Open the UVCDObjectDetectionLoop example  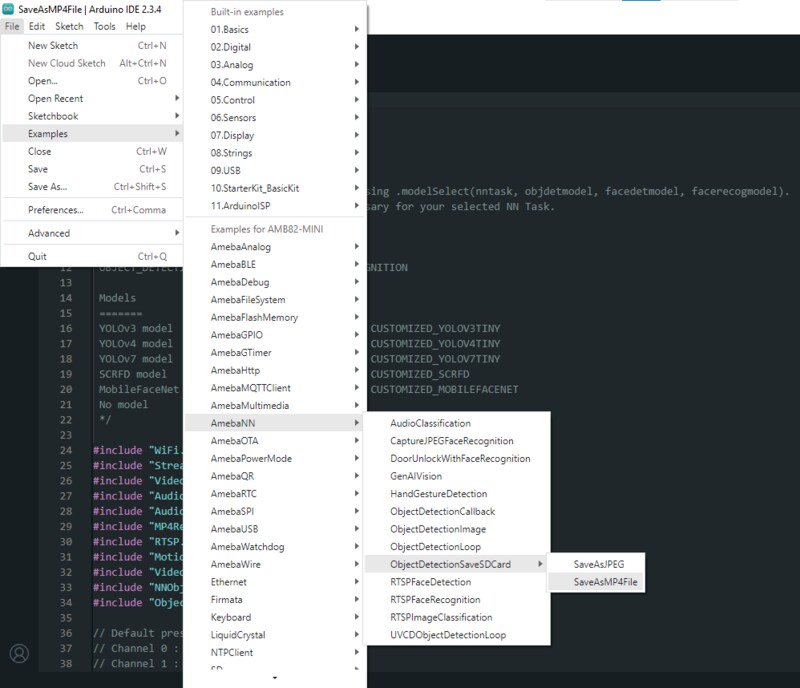[x=457, y=635]
